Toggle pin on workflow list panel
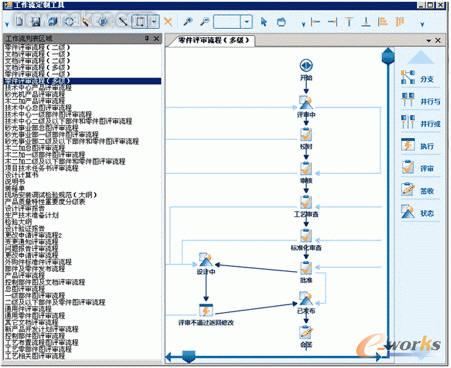This screenshot has height=368, width=451. pyautogui.click(x=147, y=38)
